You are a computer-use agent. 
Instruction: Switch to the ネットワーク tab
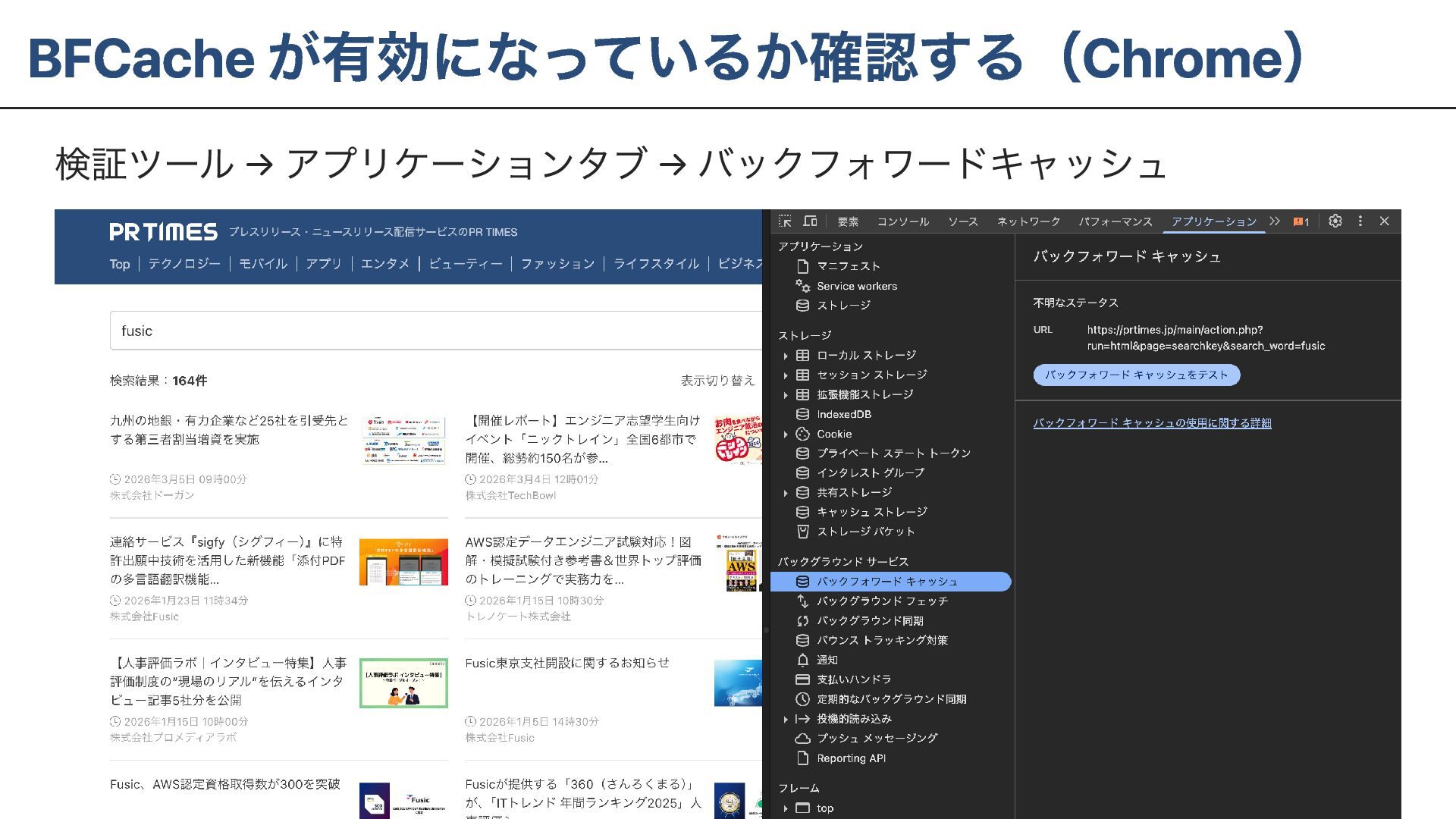point(1028,221)
